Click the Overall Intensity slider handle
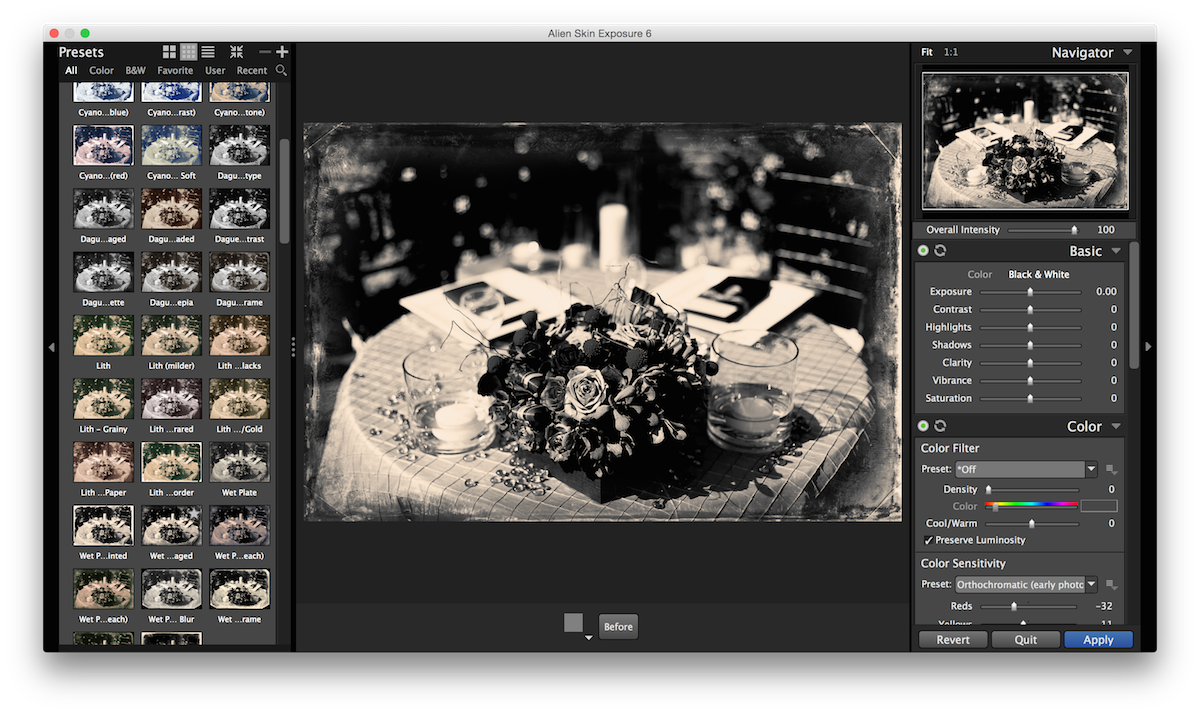Viewport: 1200px width, 714px height. pos(1074,230)
